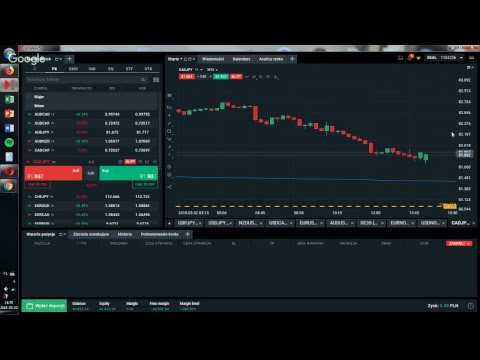
Task: Click the green deposit button
Action: click(44, 306)
